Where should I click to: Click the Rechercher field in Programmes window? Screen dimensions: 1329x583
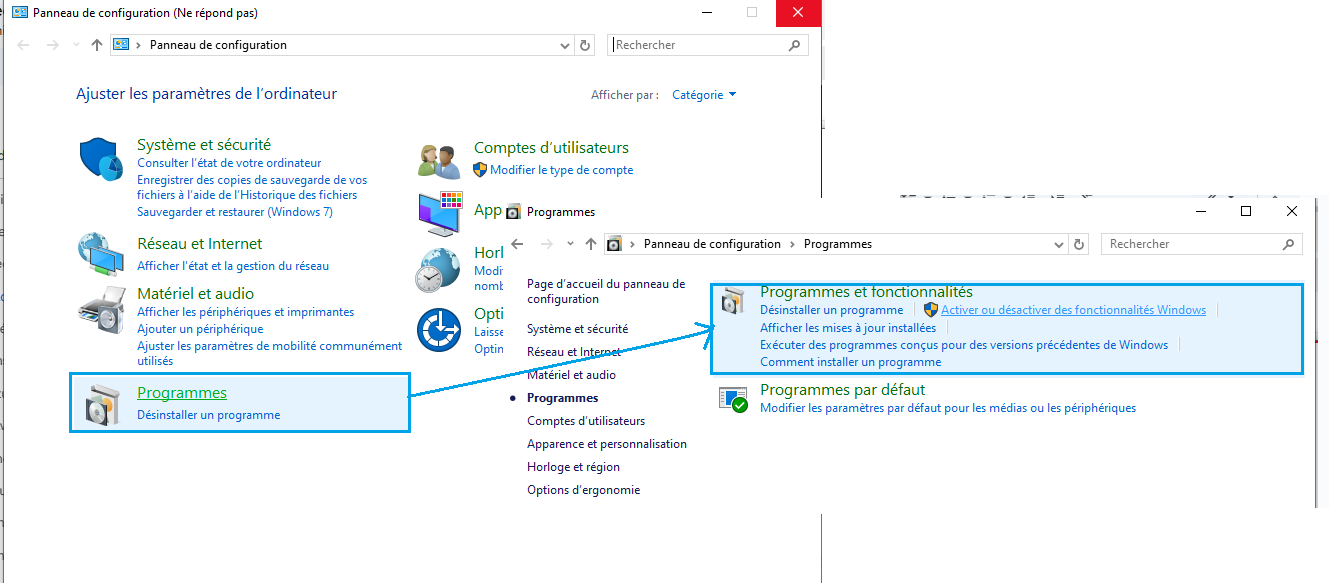[1190, 244]
